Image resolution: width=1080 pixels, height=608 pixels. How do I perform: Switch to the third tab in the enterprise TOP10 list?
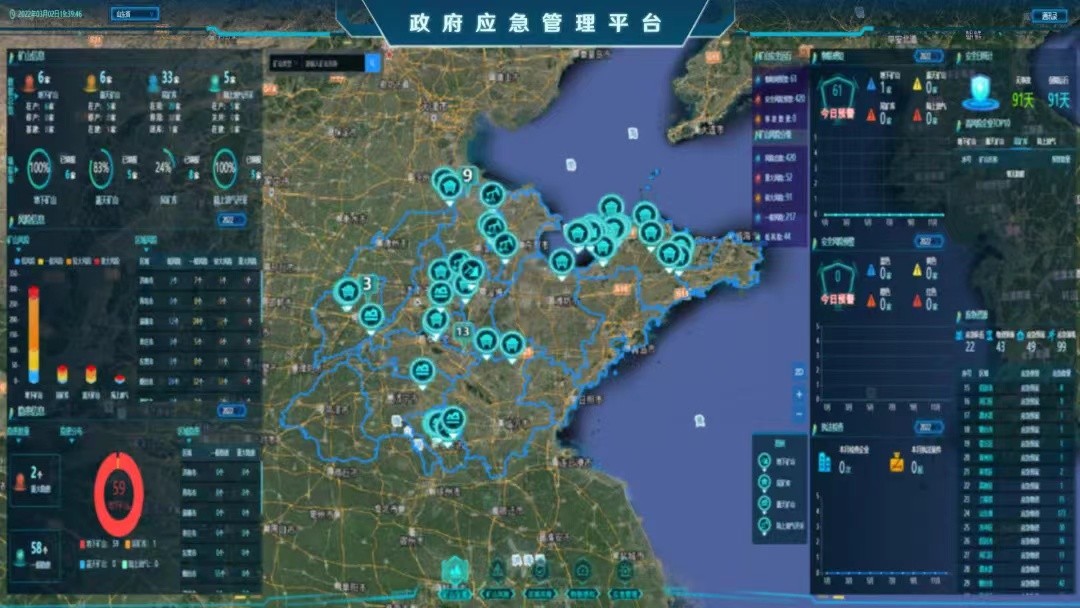click(1021, 141)
